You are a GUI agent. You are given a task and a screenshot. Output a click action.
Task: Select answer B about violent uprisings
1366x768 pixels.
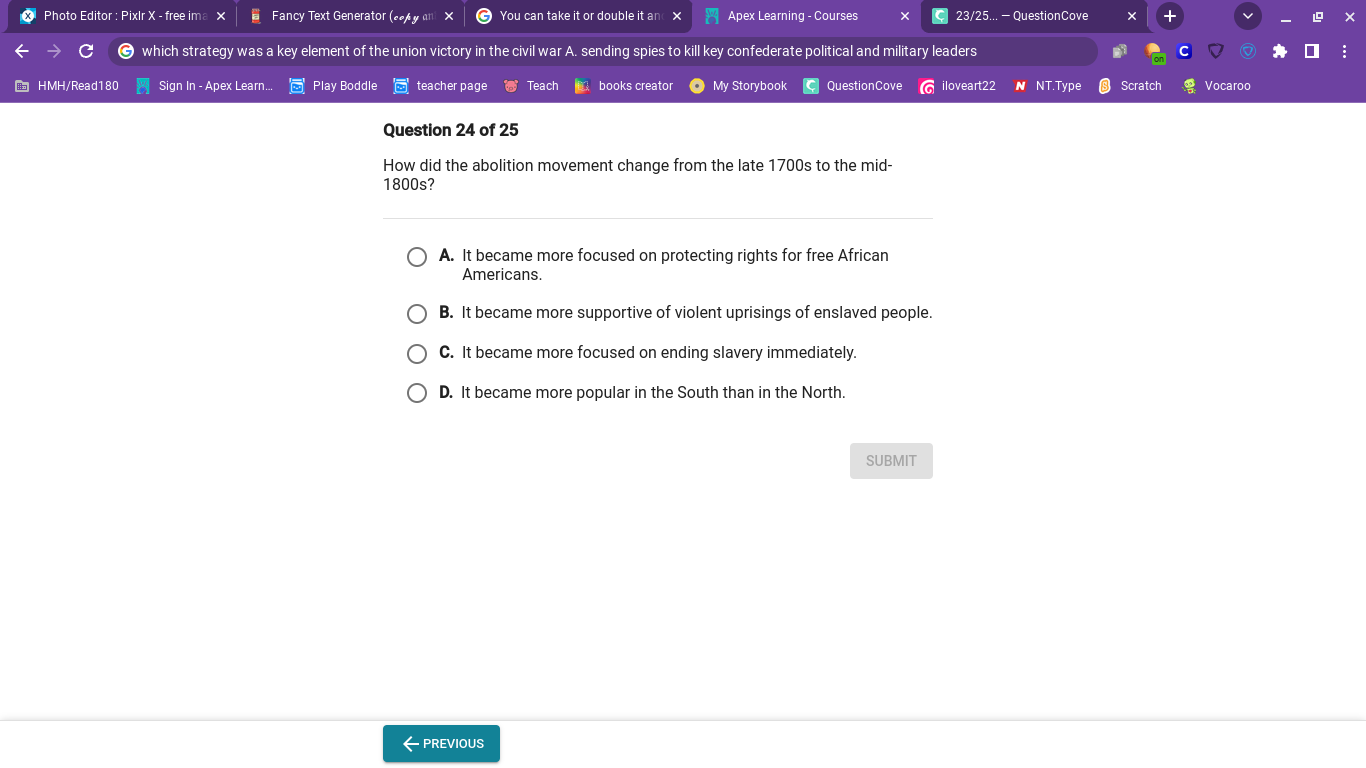417,314
